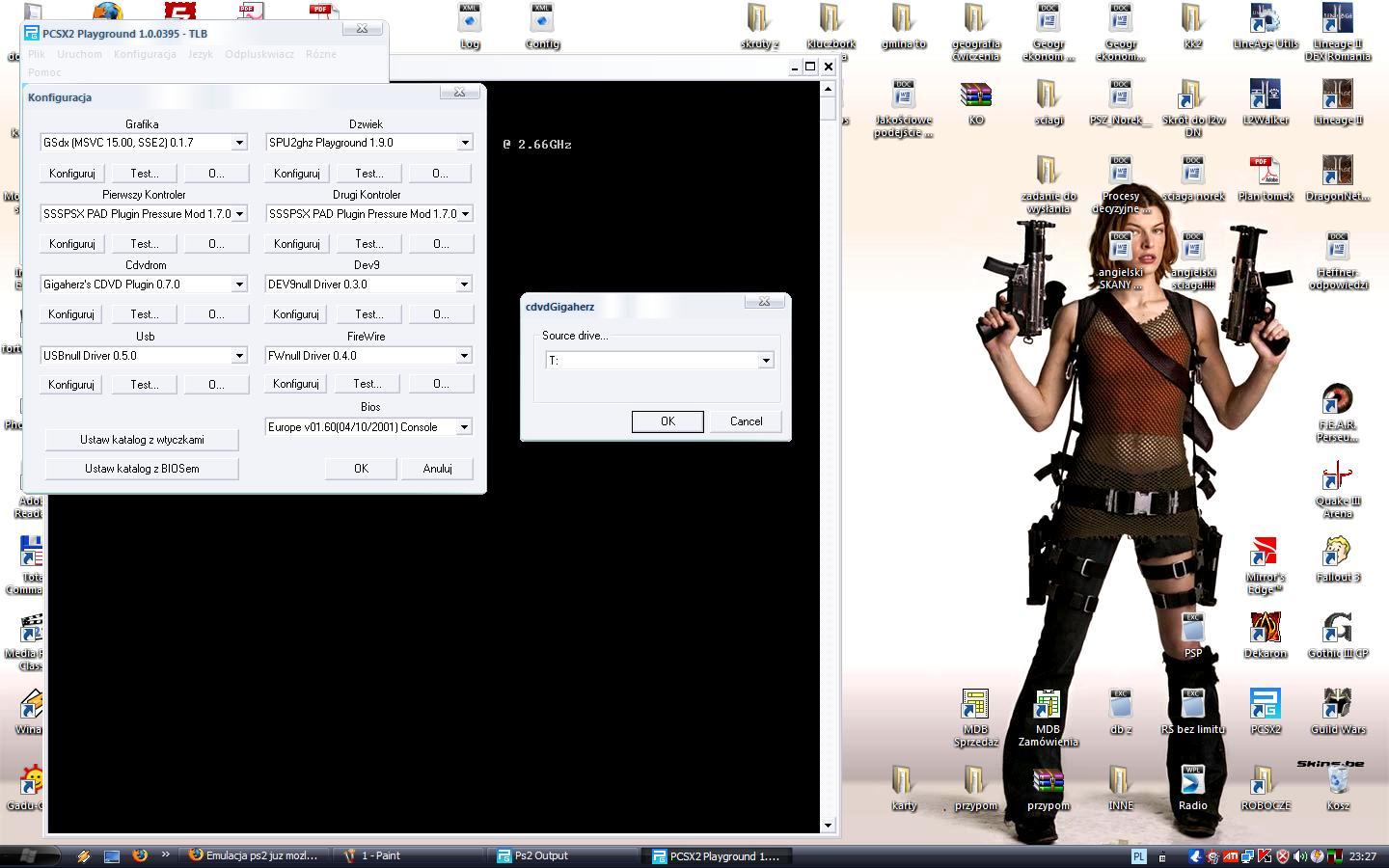1389x868 pixels.
Task: Open the Pierwszy Kontroler plugin dropdown
Action: pyautogui.click(x=239, y=214)
